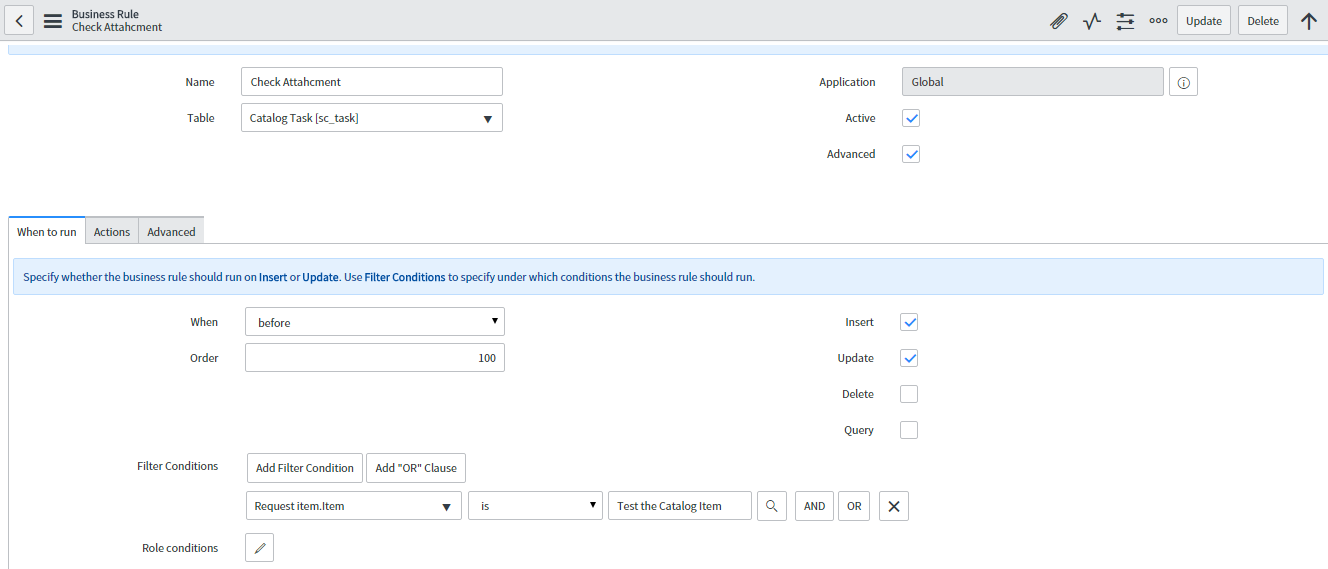Open the operator dropdown set to is
This screenshot has height=569, width=1328.
(x=535, y=506)
